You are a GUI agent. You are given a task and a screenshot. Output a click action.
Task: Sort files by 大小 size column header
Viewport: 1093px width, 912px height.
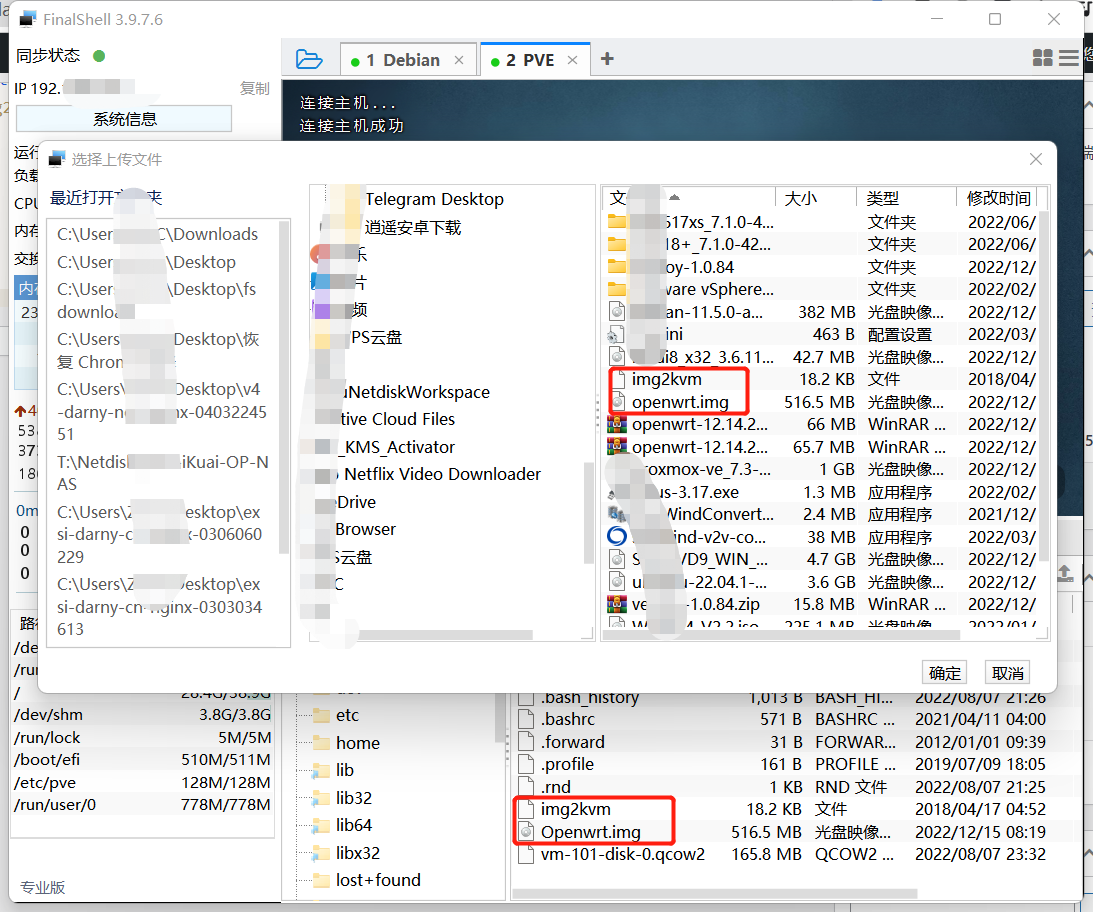[802, 198]
